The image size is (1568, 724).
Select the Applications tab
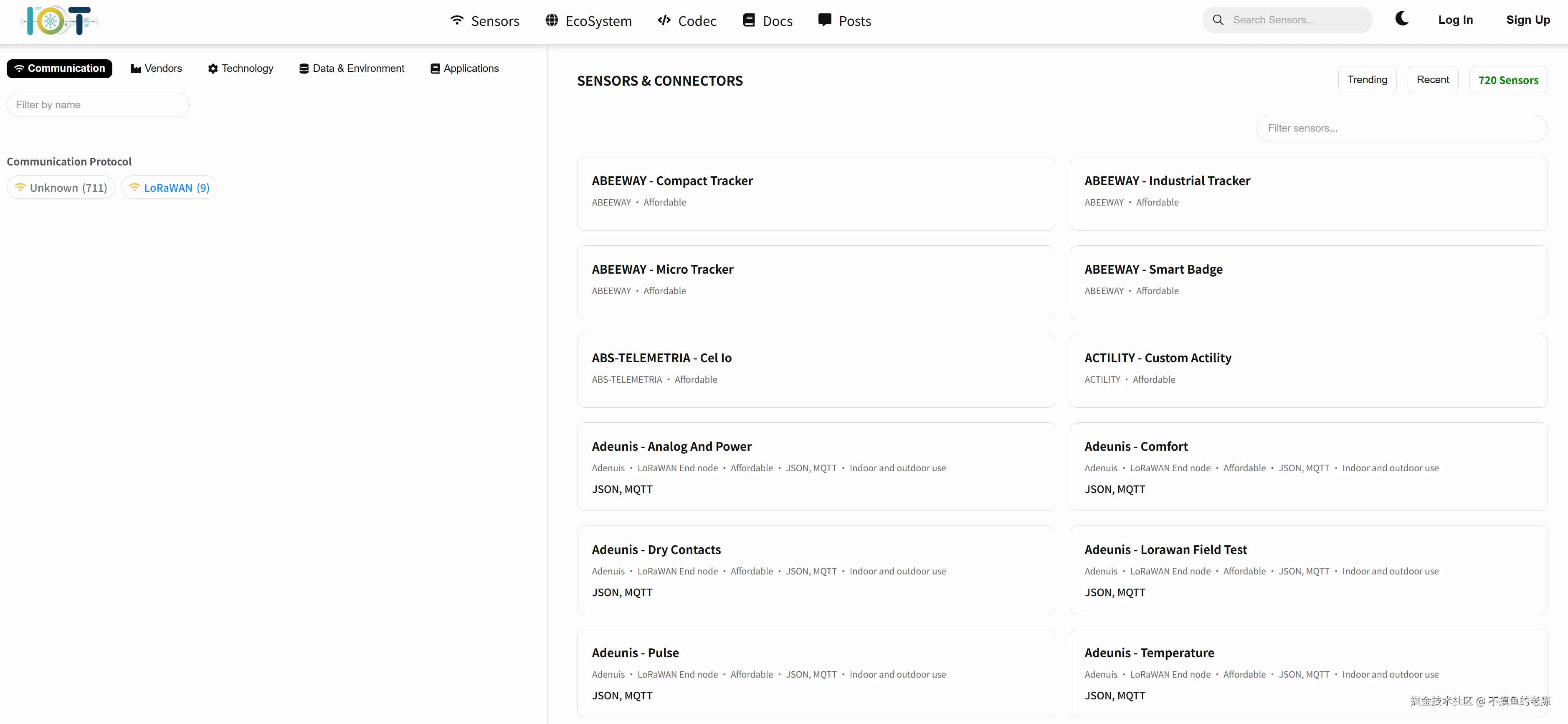tap(464, 68)
